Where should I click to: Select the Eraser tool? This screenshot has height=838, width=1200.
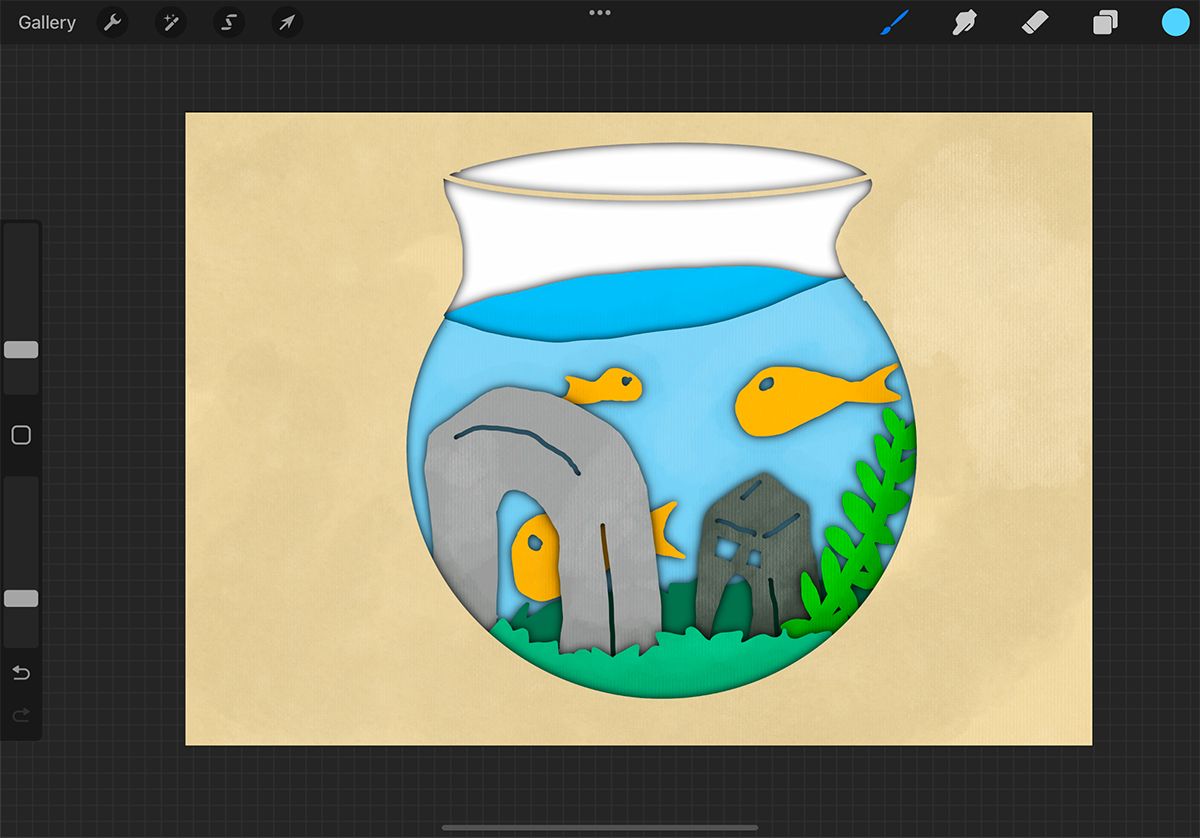point(1034,22)
